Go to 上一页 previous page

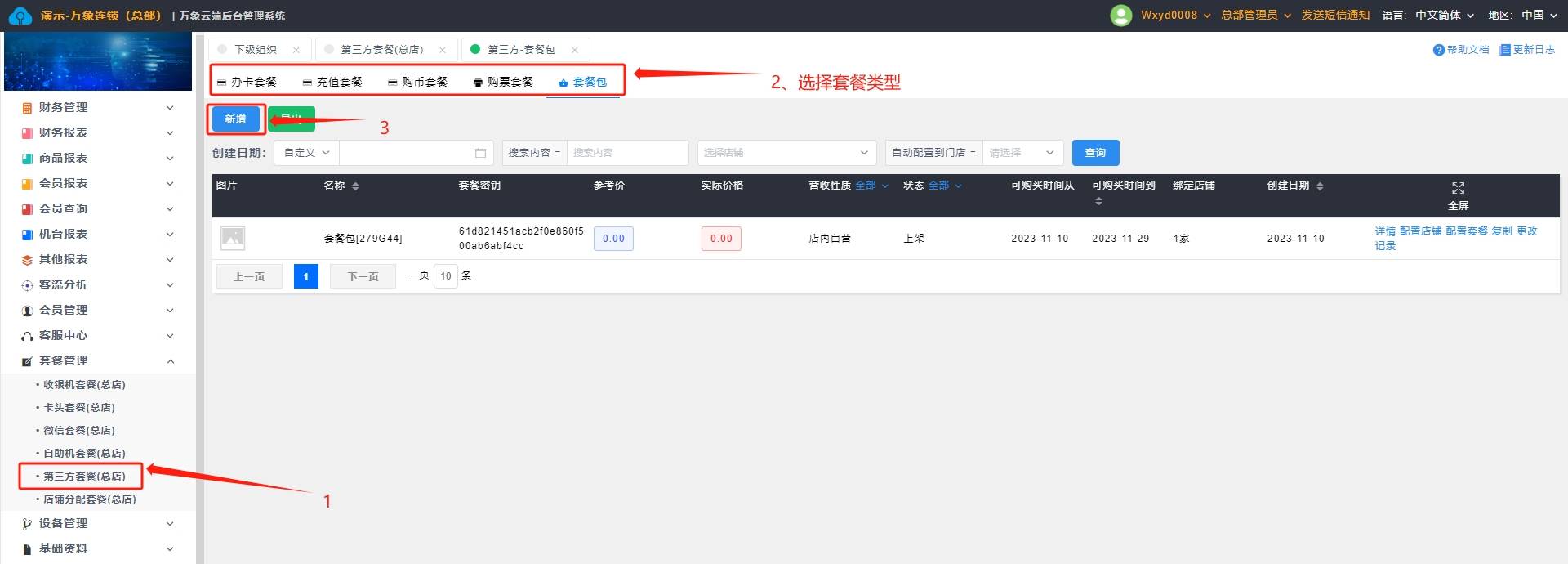(x=249, y=277)
